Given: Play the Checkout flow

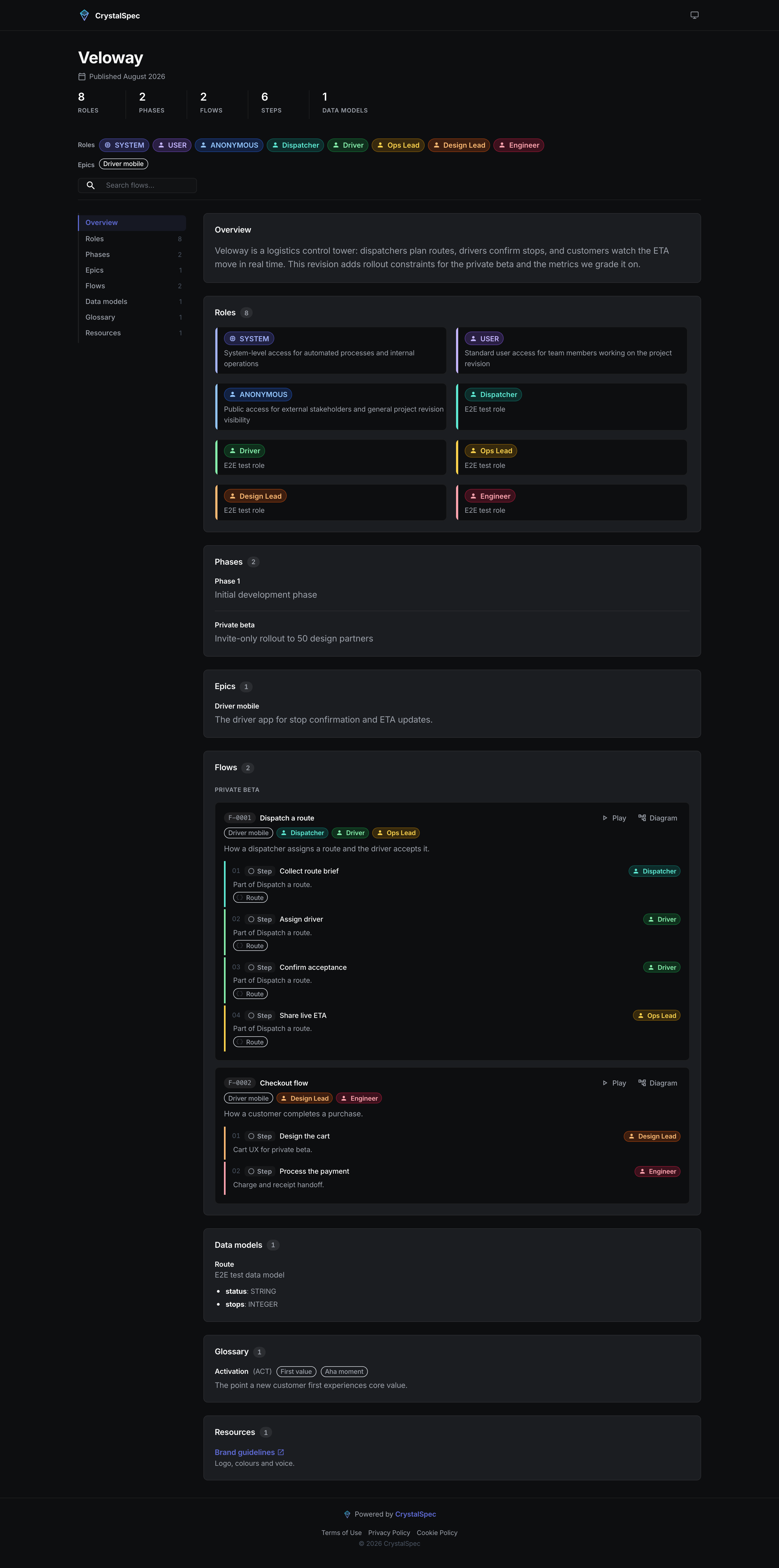Looking at the screenshot, I should pyautogui.click(x=614, y=1083).
